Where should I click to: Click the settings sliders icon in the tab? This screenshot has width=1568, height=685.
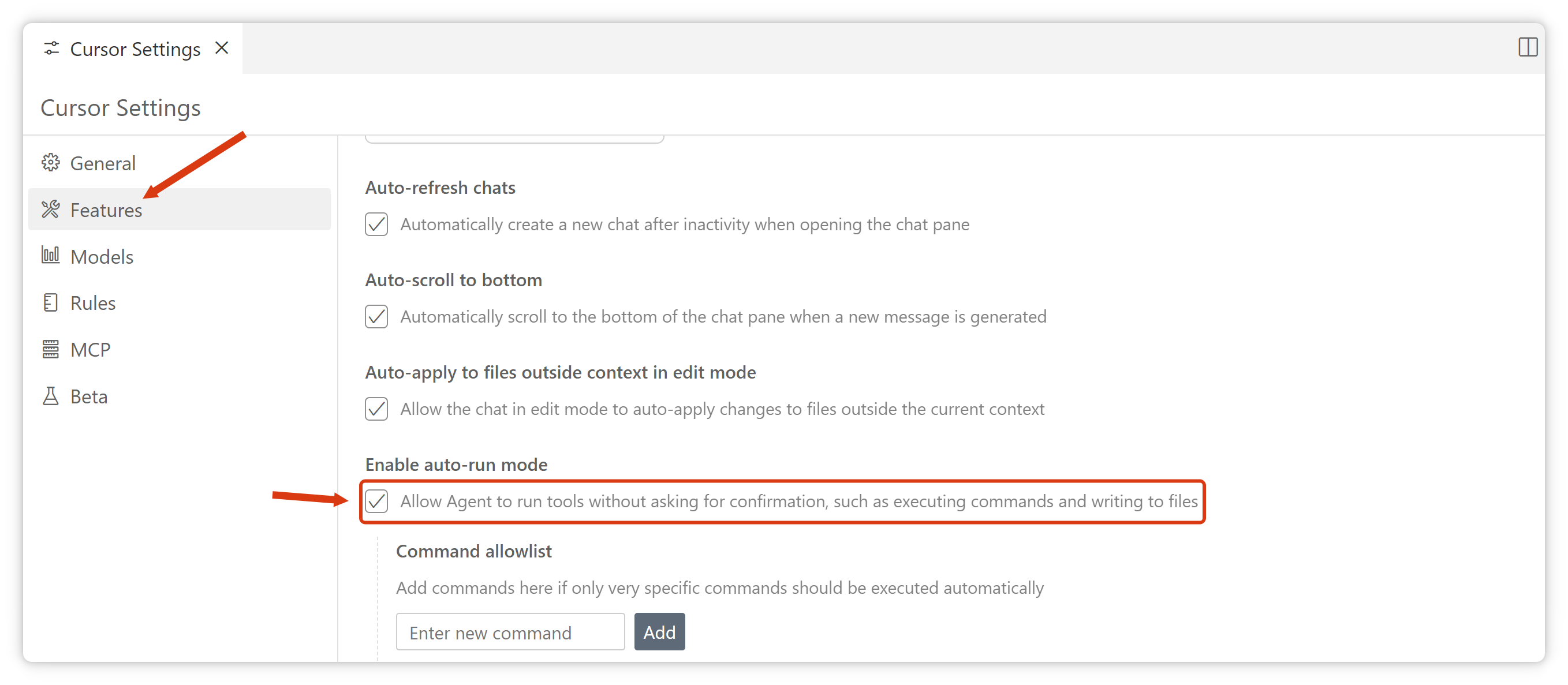tap(52, 48)
